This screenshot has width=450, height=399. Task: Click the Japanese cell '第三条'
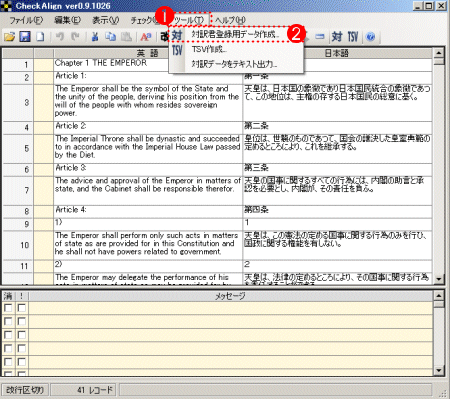pos(337,170)
